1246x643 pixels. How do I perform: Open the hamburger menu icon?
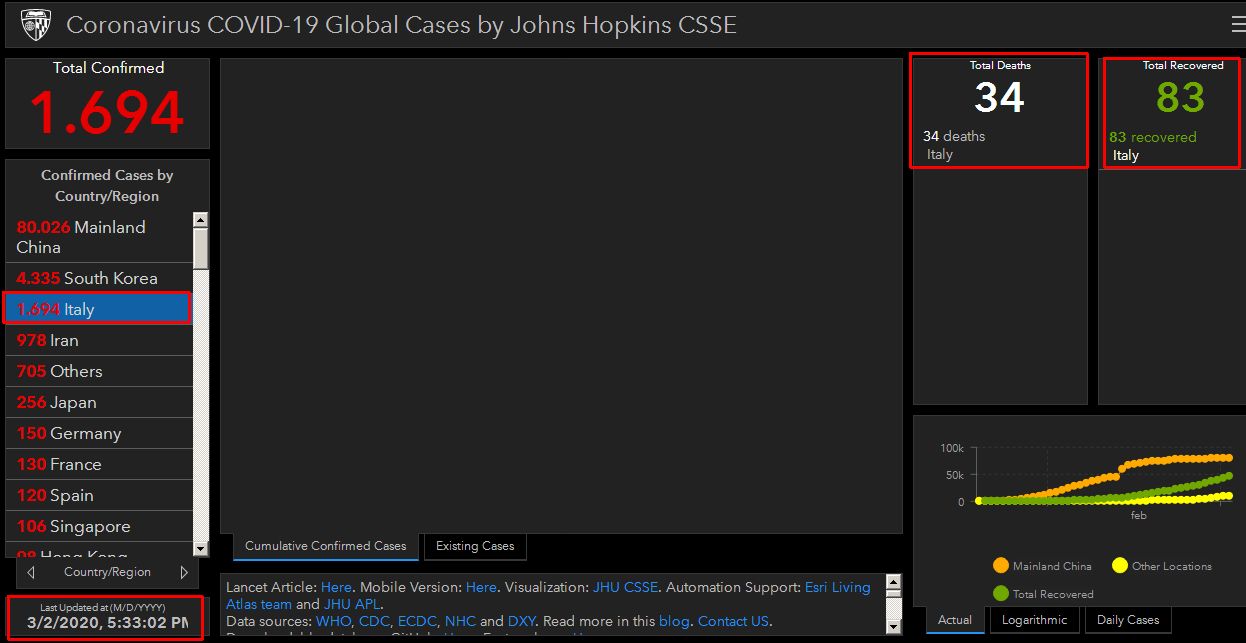pyautogui.click(x=1238, y=25)
